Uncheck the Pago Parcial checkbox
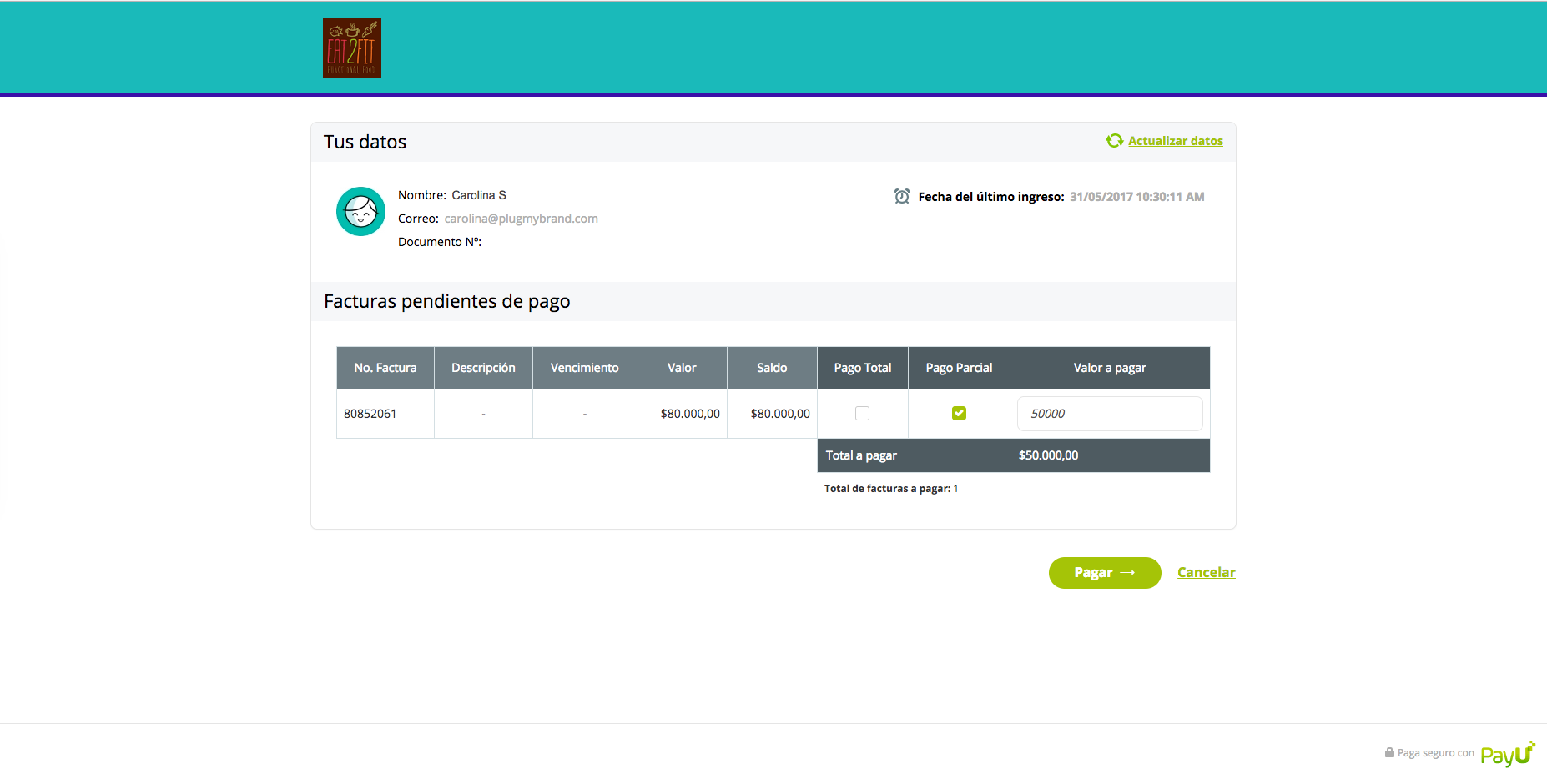This screenshot has width=1547, height=784. click(959, 413)
